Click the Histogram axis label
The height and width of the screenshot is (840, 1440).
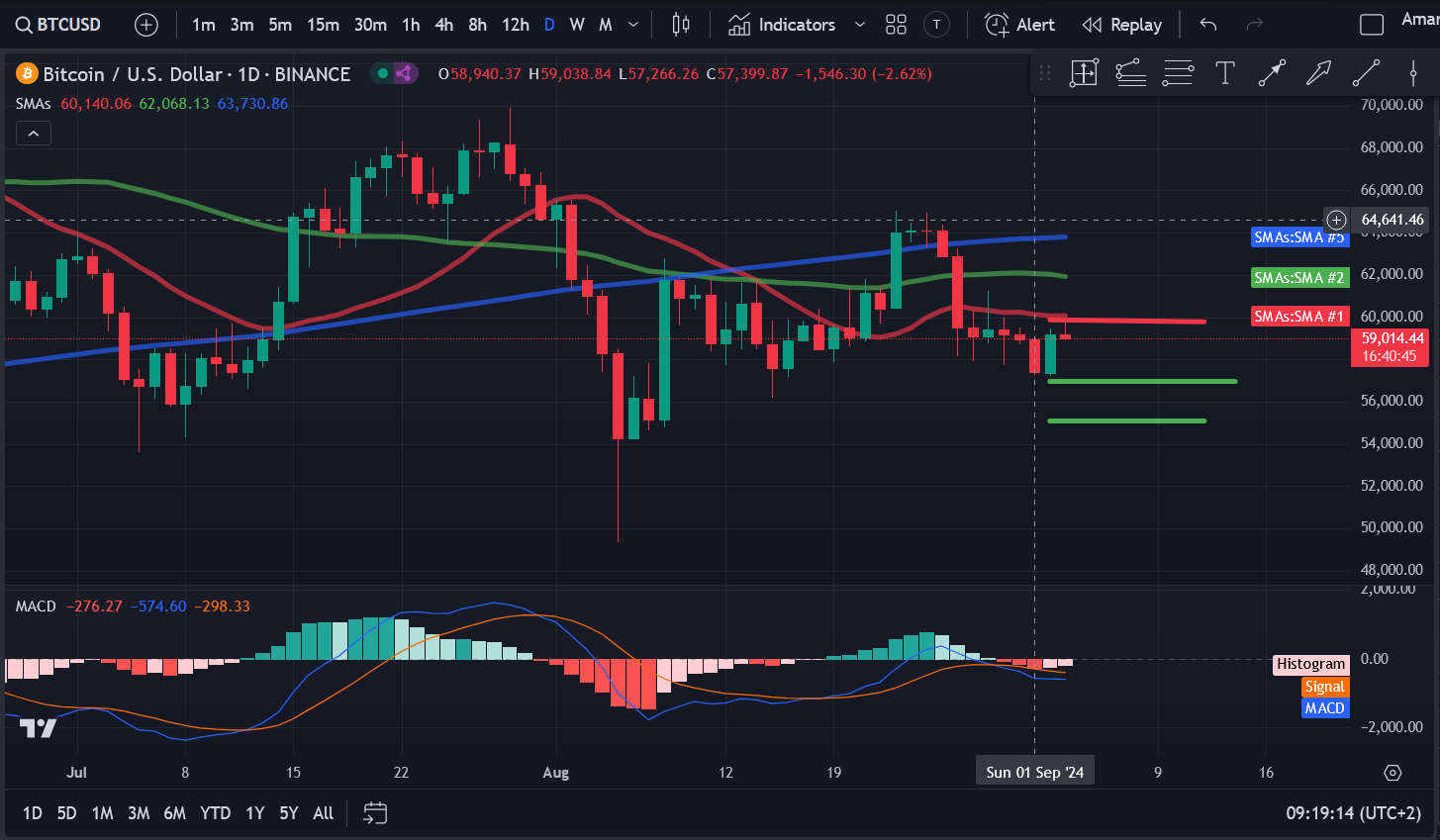click(1310, 664)
